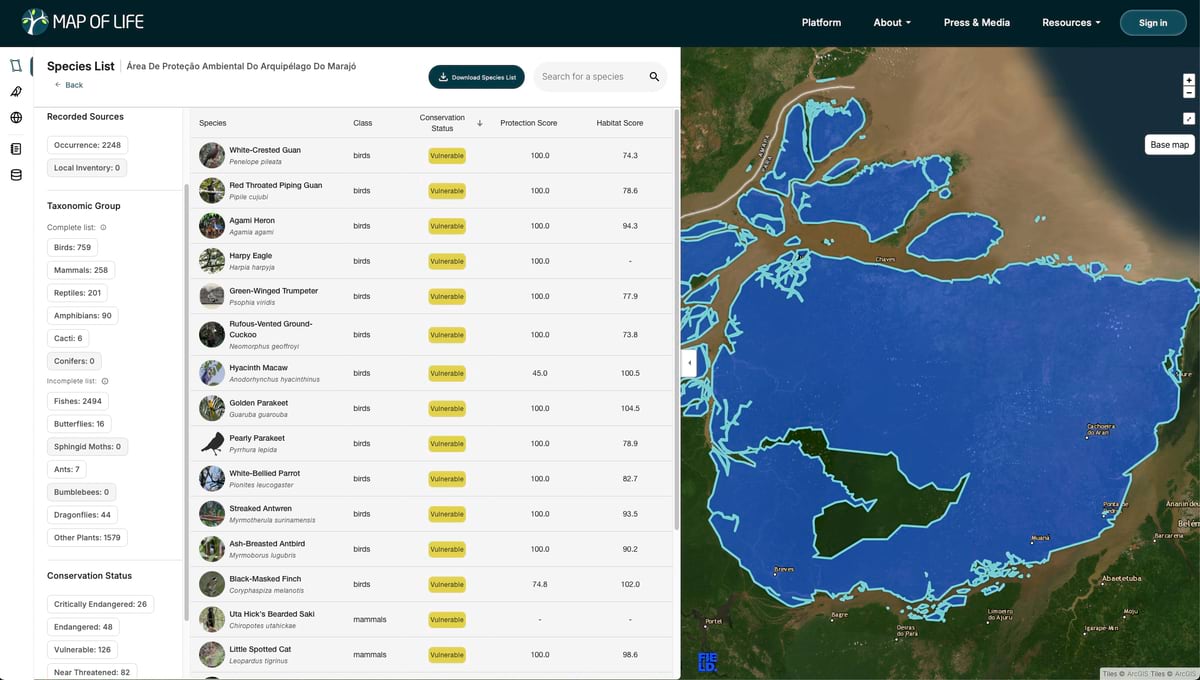Click the Field Lab logo on map
The height and width of the screenshot is (680, 1200).
(707, 662)
